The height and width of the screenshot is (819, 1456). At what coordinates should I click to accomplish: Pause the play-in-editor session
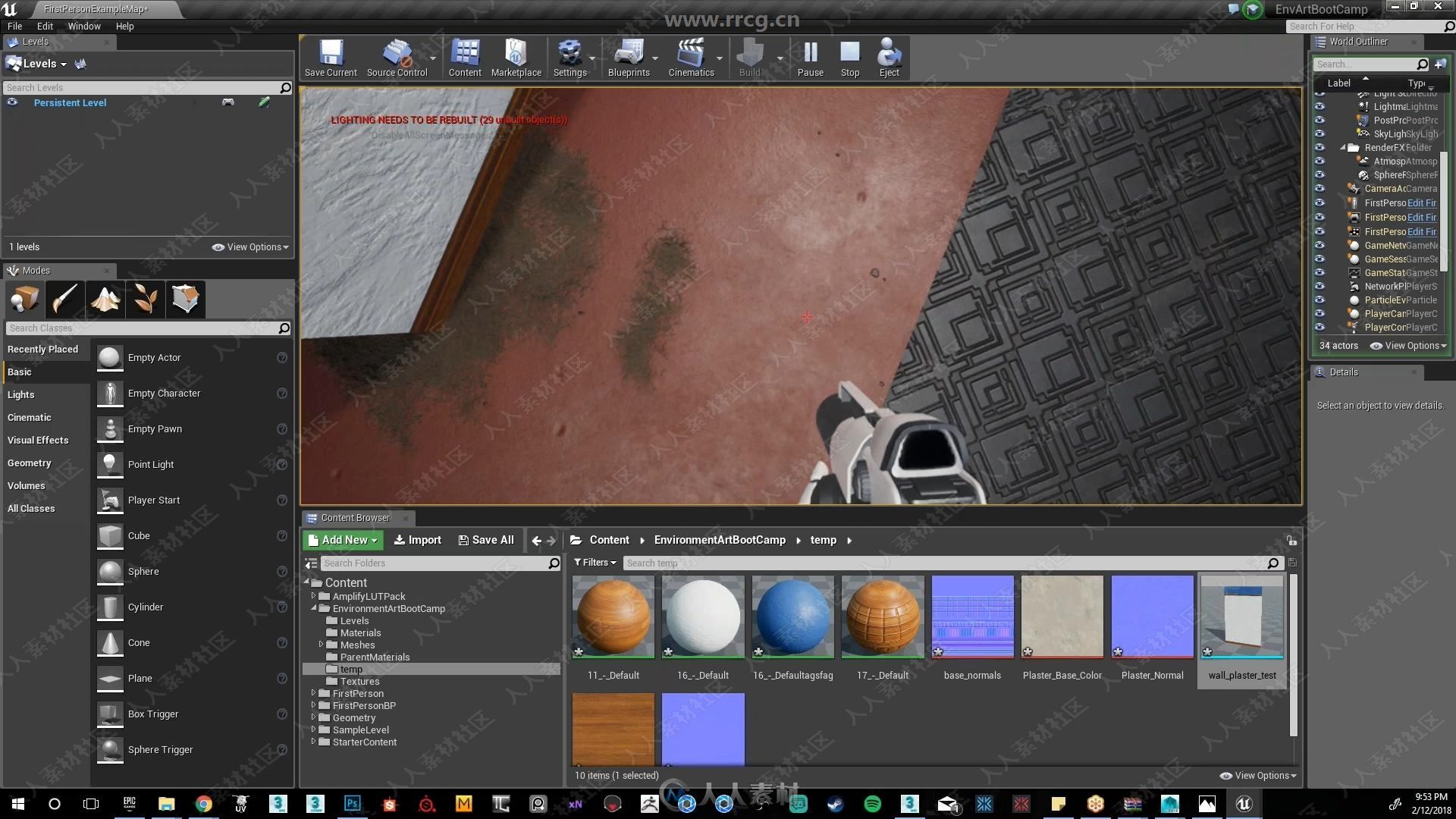[x=810, y=58]
